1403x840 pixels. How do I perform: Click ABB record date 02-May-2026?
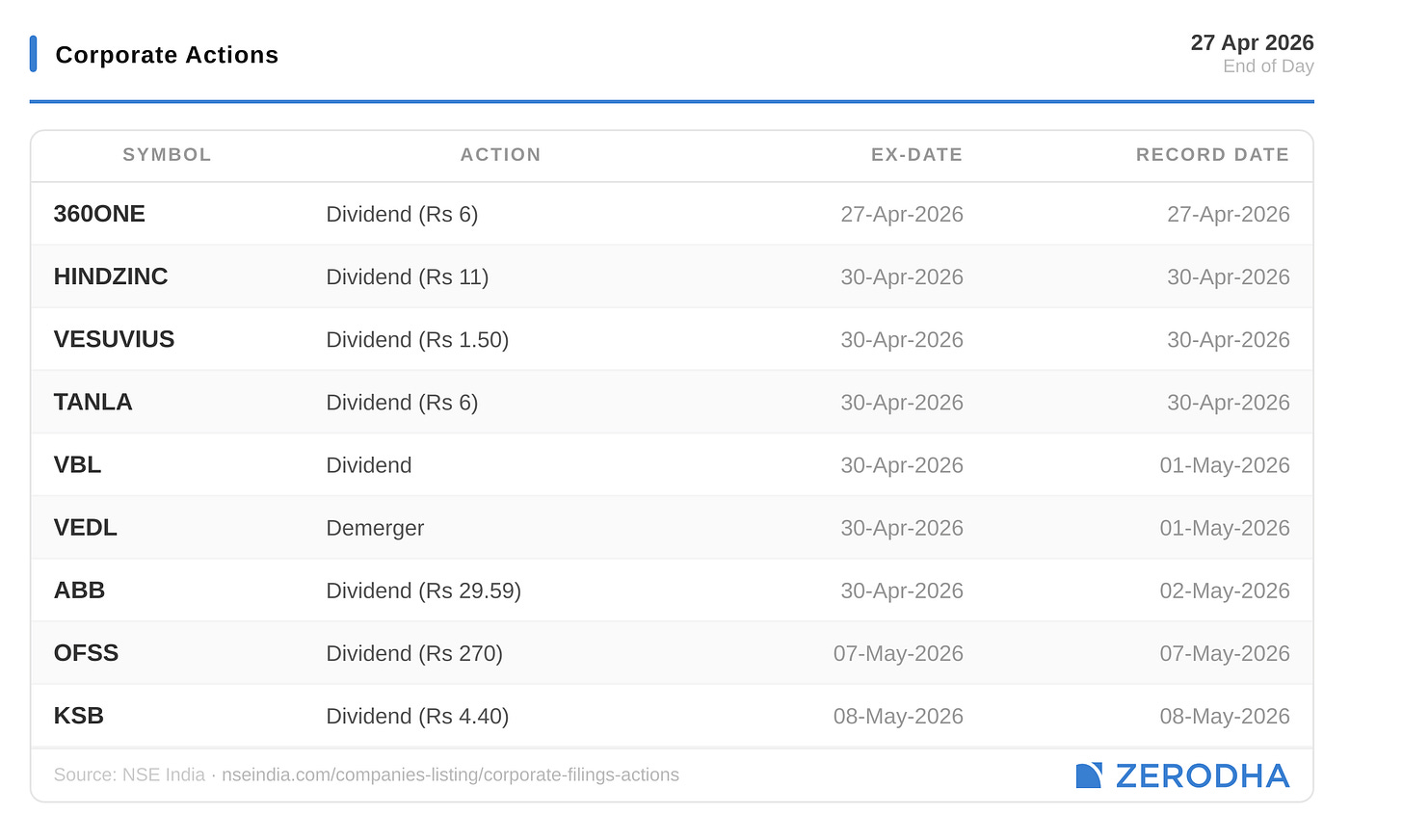1225,591
